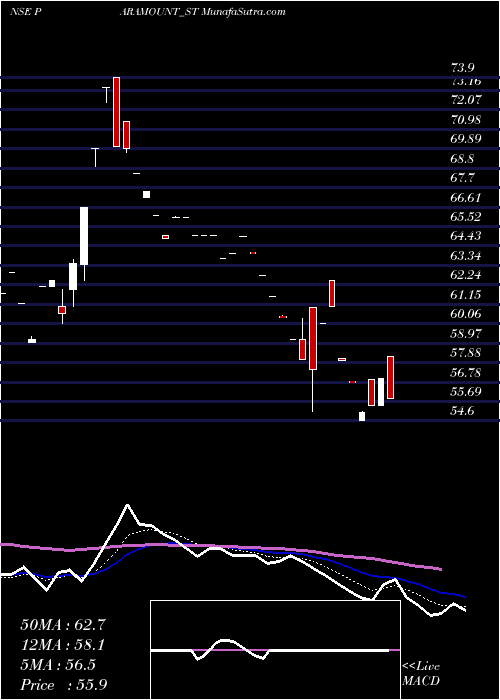The image size is (500, 700).
Task: Click the 63.34 price level label
Action: coord(467,256)
